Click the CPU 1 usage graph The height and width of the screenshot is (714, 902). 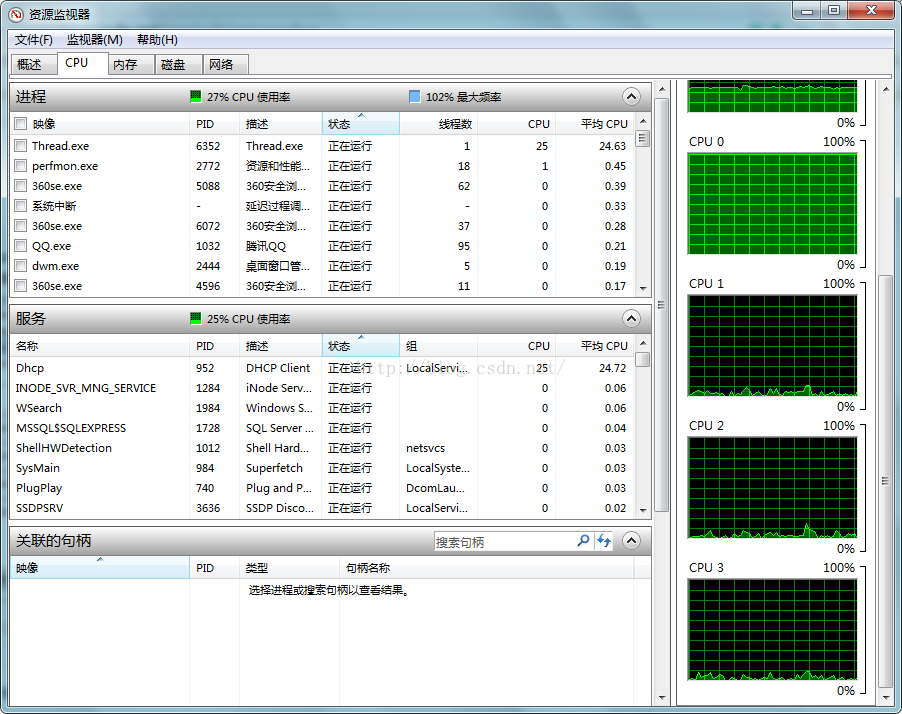[x=772, y=346]
